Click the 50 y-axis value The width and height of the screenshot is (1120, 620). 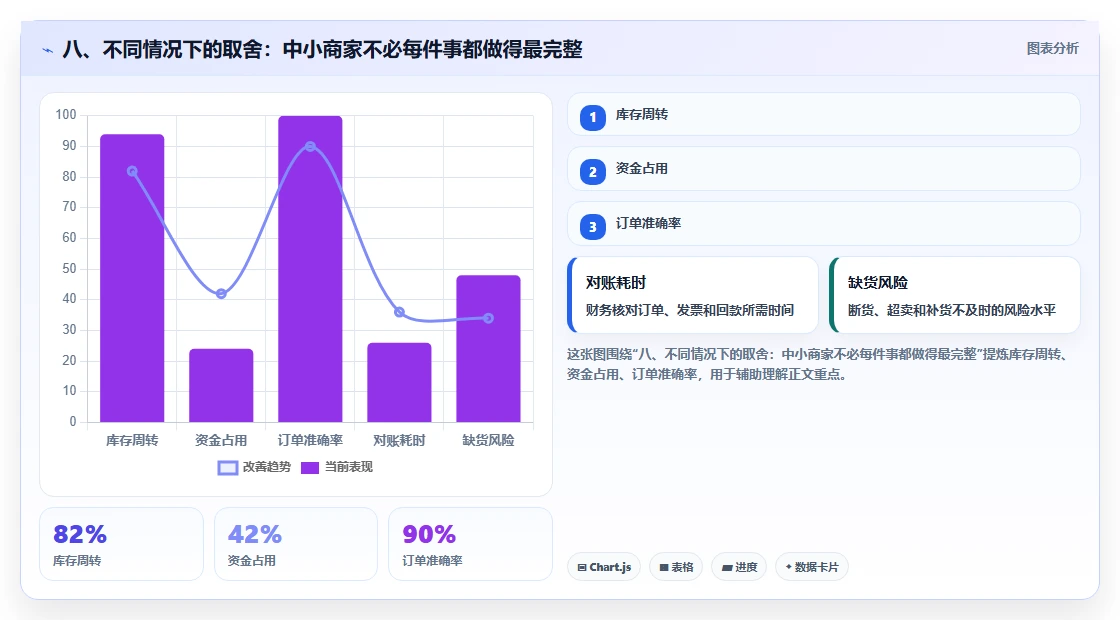point(69,269)
